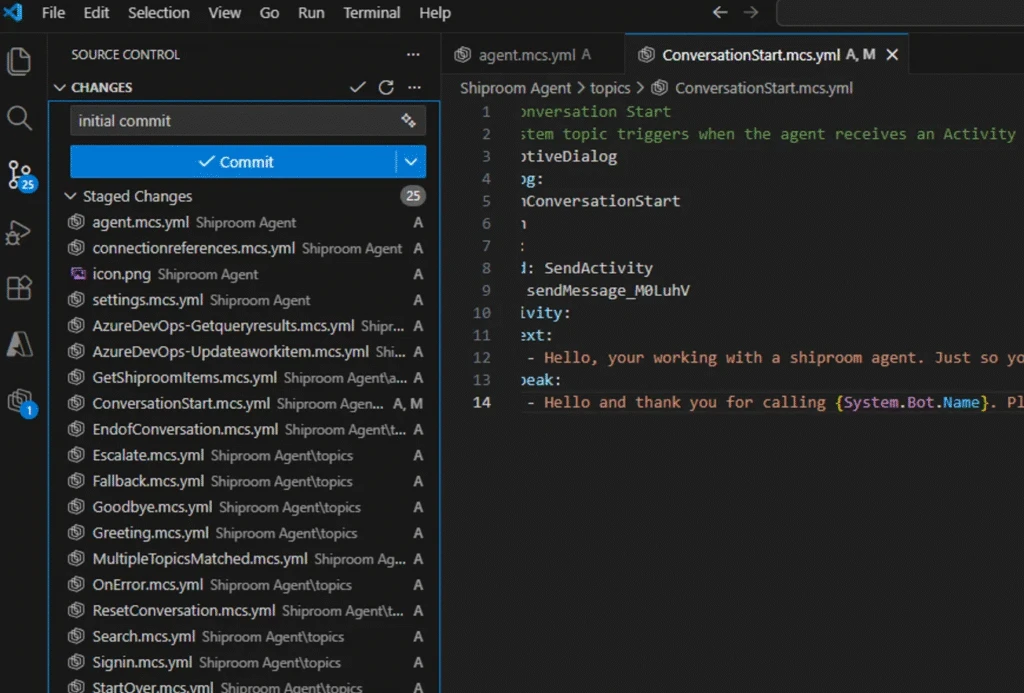The height and width of the screenshot is (693, 1024).
Task: Open the Extensions view icon
Action: [x=20, y=287]
